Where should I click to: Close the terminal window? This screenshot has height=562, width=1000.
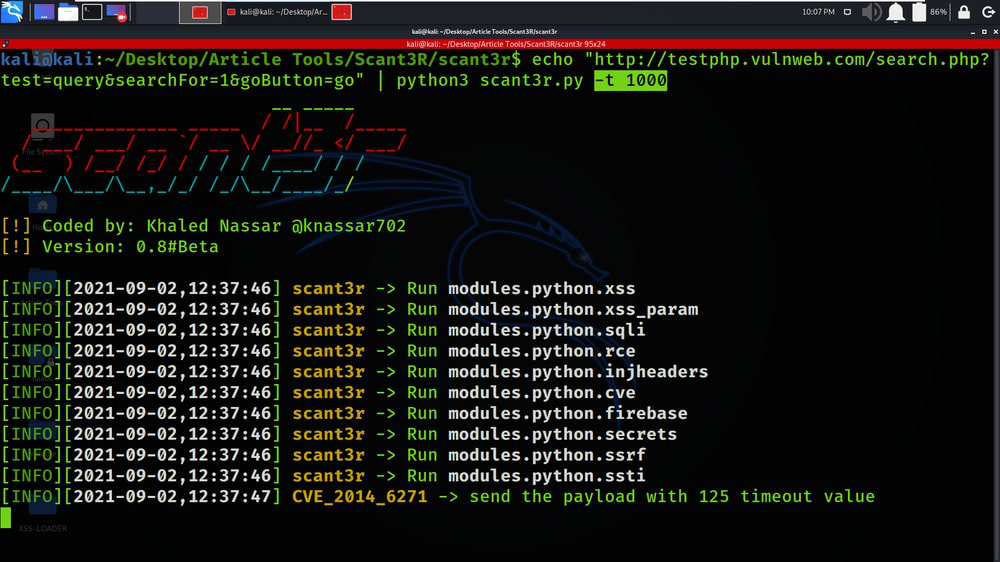995,31
